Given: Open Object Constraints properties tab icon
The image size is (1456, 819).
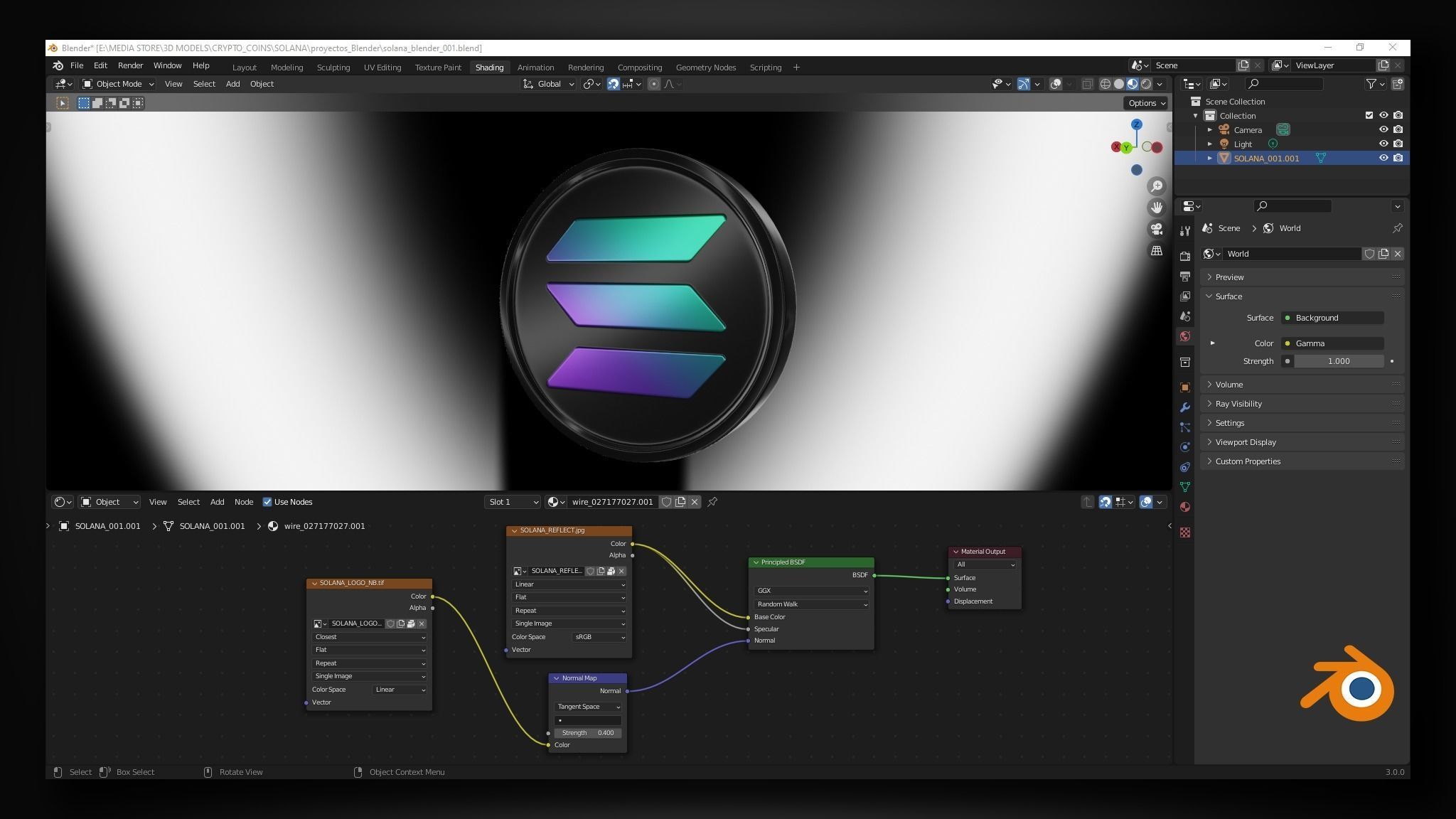Looking at the screenshot, I should point(1184,467).
